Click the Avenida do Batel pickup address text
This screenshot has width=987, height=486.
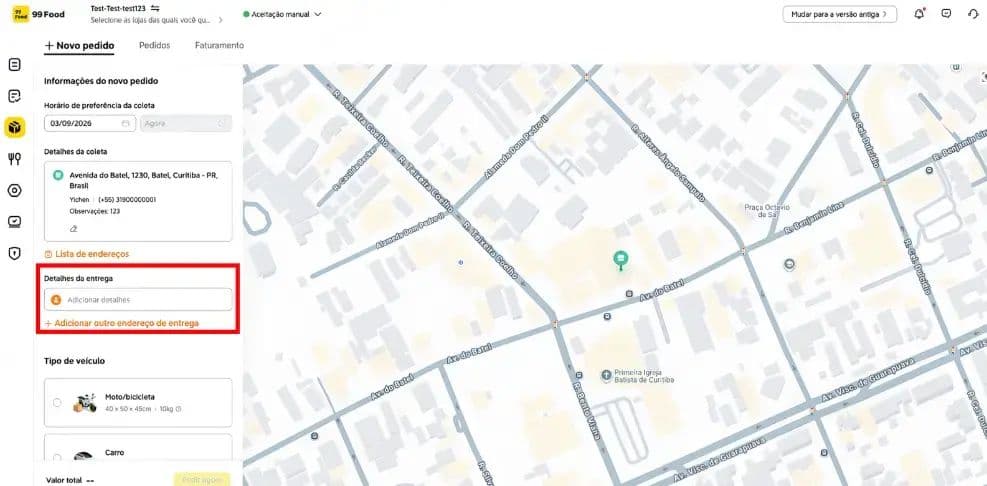(x=144, y=180)
